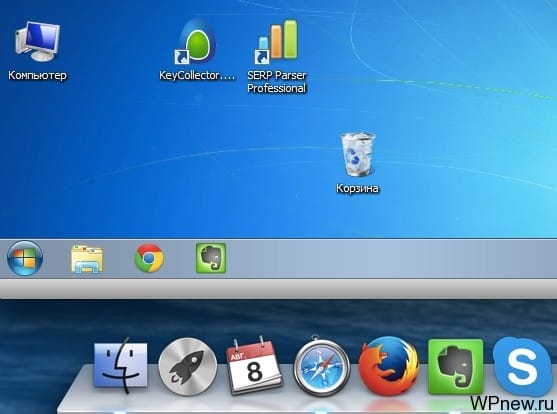The image size is (557, 414).
Task: Select the SERP Parser Professional bar-chart icon
Action: [276, 42]
